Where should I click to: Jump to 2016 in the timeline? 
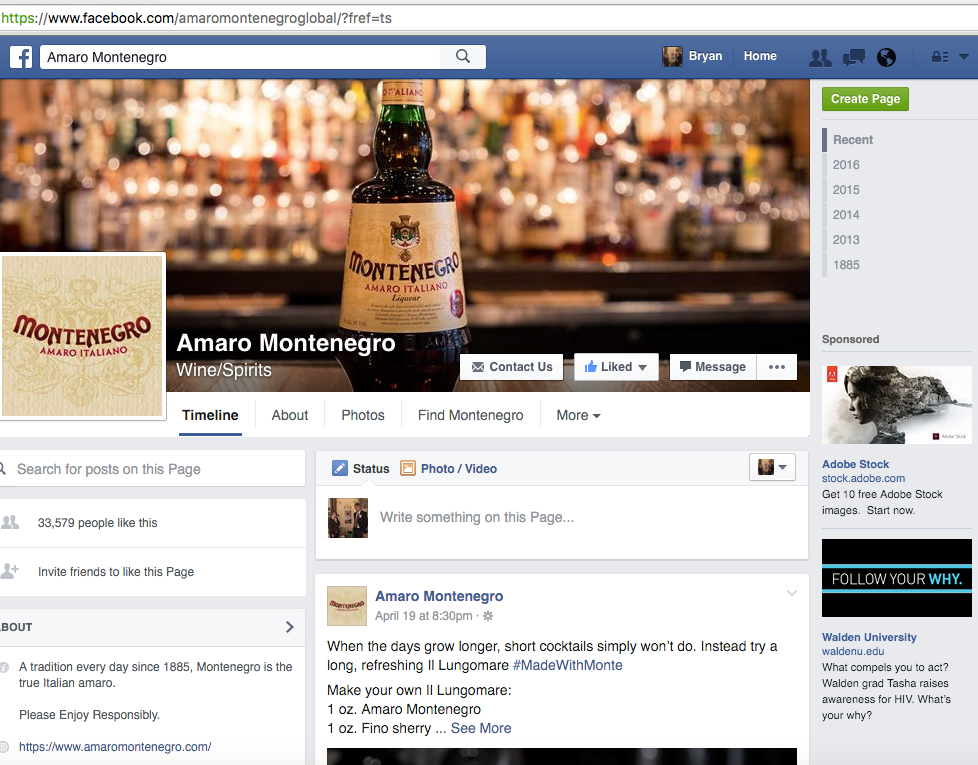coord(846,165)
